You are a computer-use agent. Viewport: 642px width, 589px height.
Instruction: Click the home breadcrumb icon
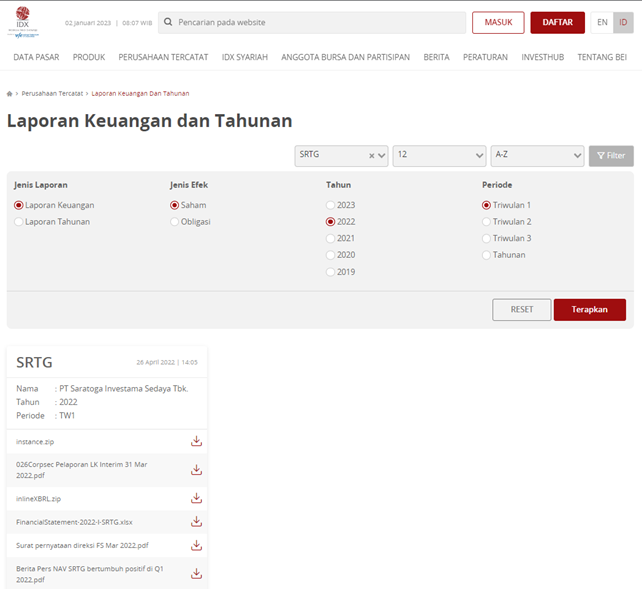9,94
